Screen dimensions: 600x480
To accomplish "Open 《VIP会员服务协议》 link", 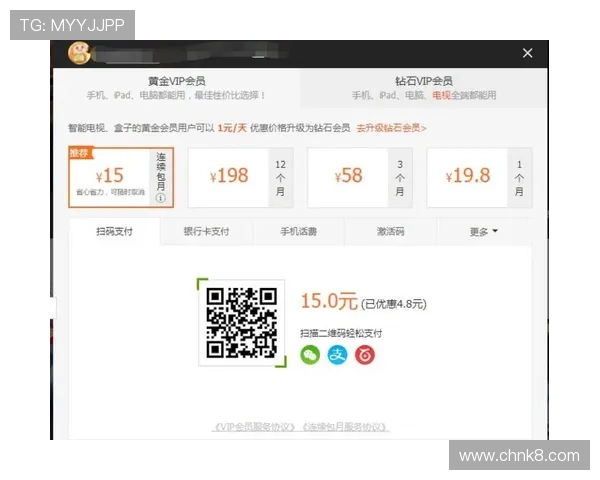I will point(254,427).
